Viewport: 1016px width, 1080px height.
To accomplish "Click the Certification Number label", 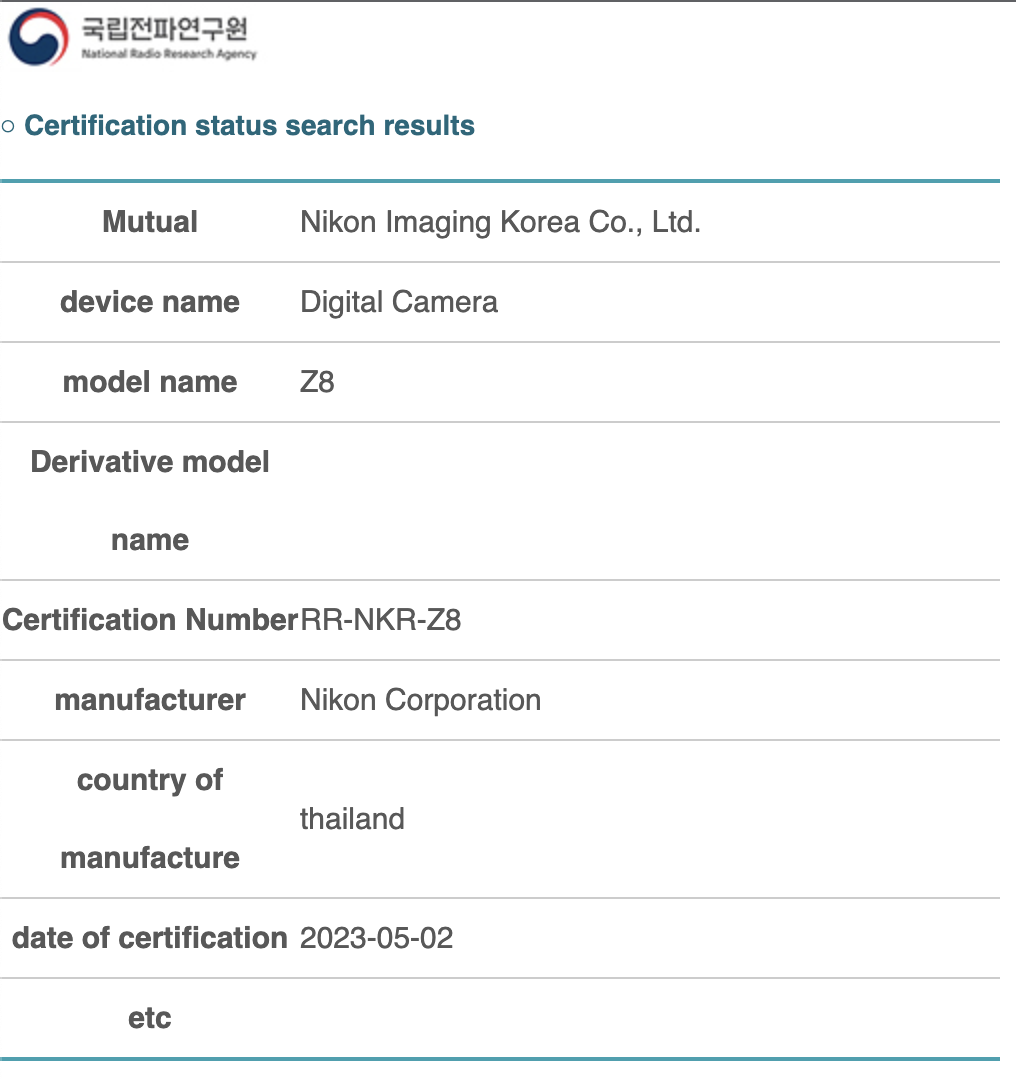I will coord(150,620).
